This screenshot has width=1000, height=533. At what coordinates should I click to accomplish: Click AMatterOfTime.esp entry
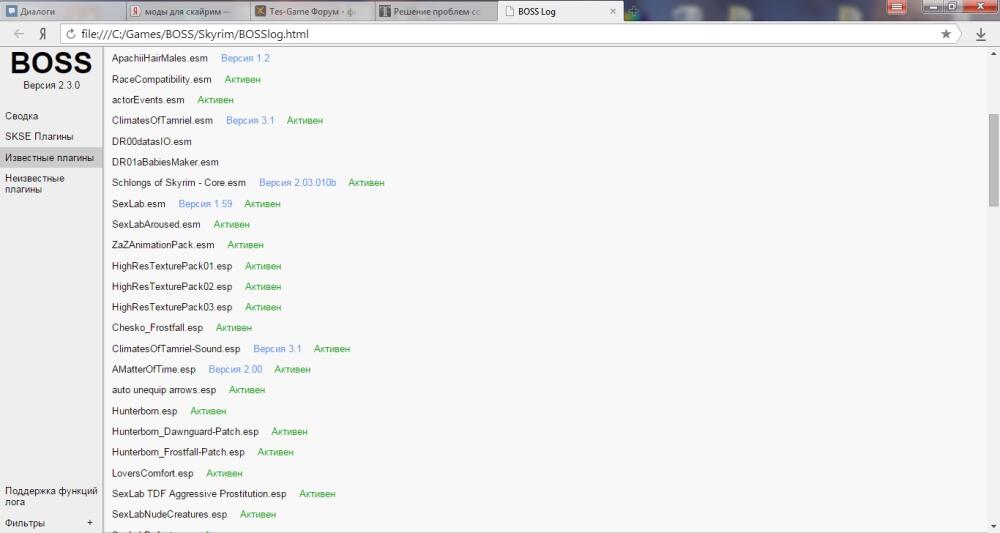click(153, 369)
